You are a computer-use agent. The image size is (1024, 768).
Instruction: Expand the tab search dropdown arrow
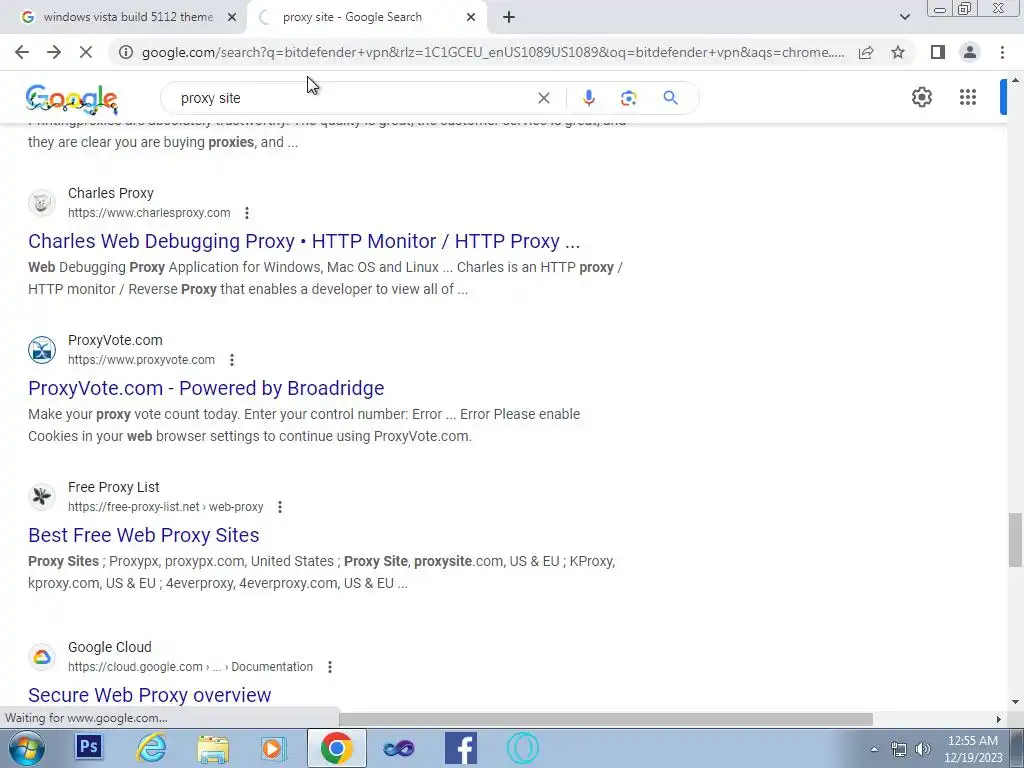[x=904, y=17]
